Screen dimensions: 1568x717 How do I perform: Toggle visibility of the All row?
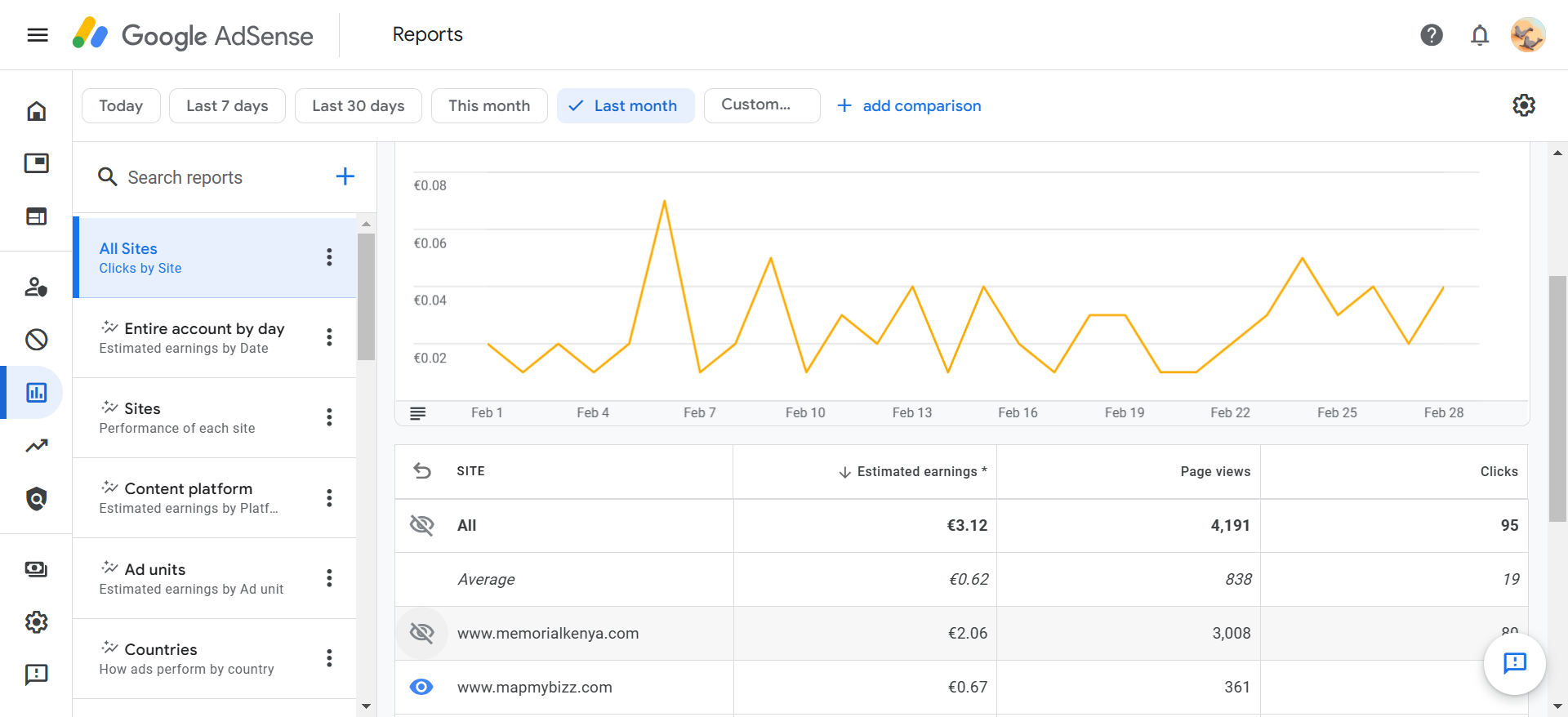421,525
